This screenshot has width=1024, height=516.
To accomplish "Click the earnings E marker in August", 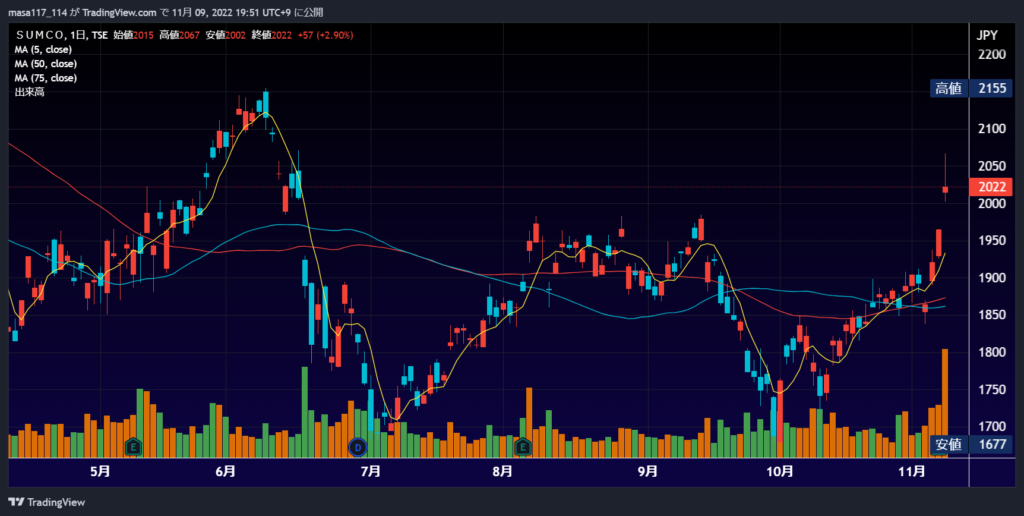I will click(522, 447).
